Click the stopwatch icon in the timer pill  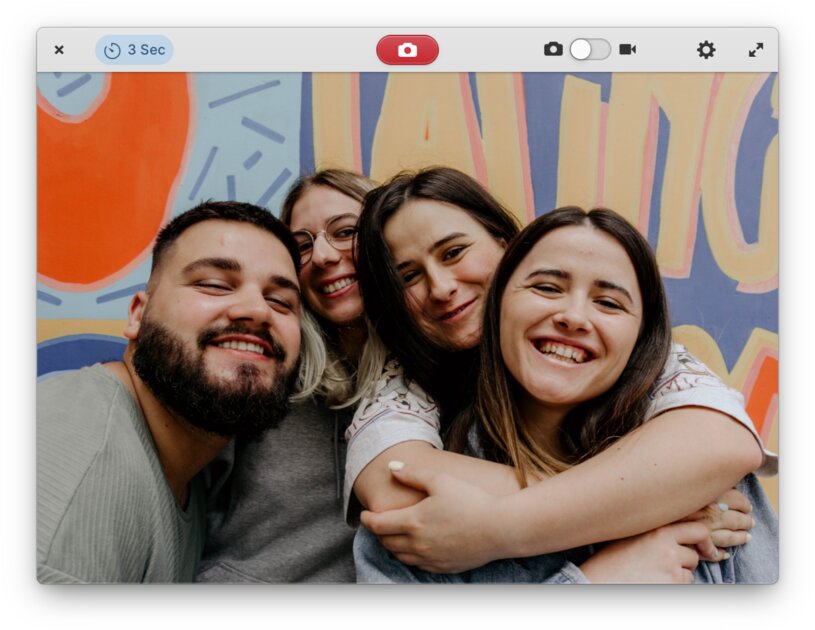pyautogui.click(x=112, y=50)
